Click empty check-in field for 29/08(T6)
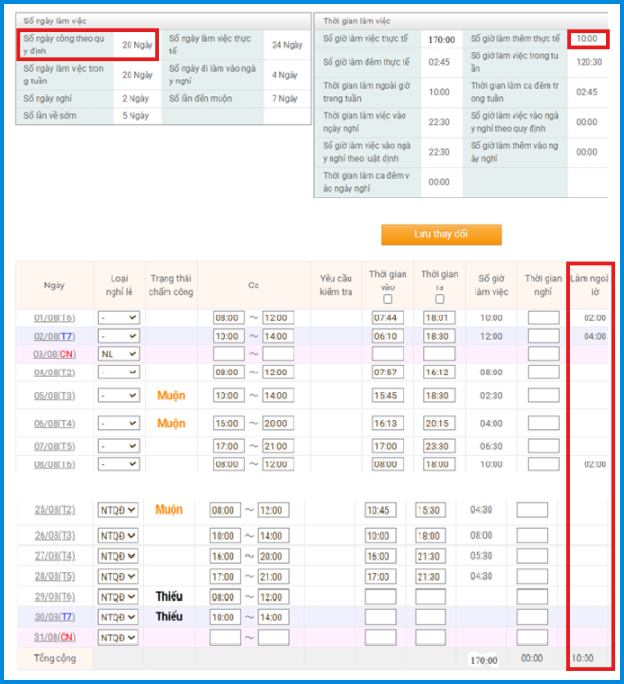 [380, 597]
